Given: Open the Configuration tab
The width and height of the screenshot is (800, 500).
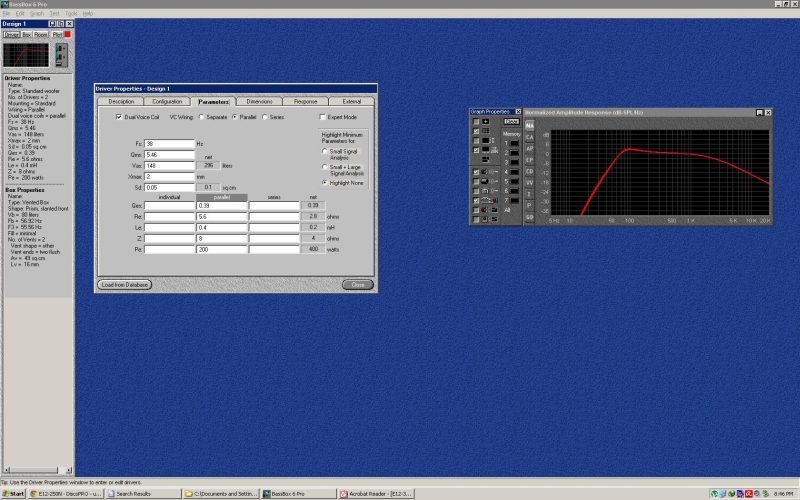Looking at the screenshot, I should (x=167, y=102).
